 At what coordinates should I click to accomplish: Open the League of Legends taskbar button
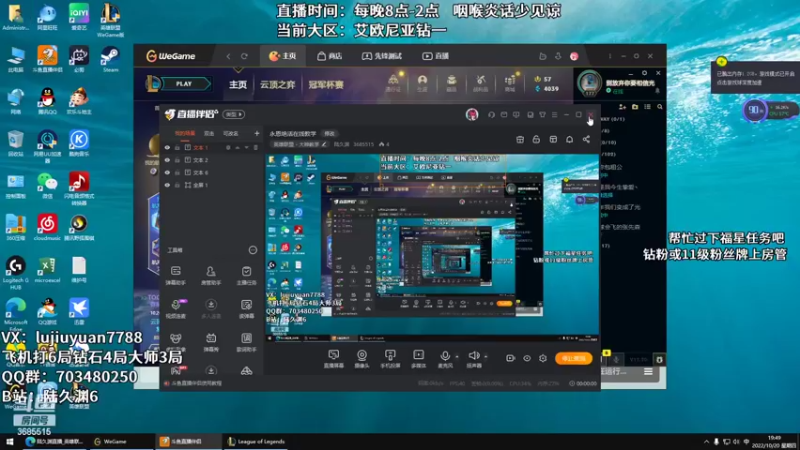point(256,441)
